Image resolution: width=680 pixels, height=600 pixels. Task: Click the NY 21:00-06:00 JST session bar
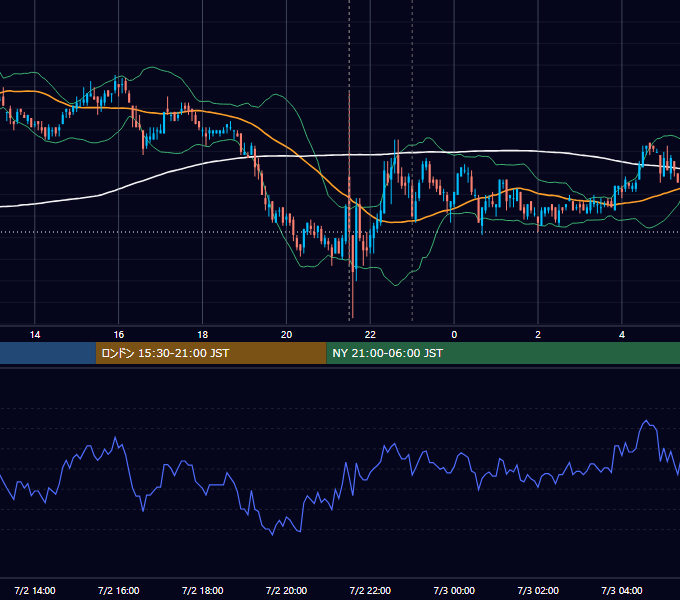[x=503, y=353]
